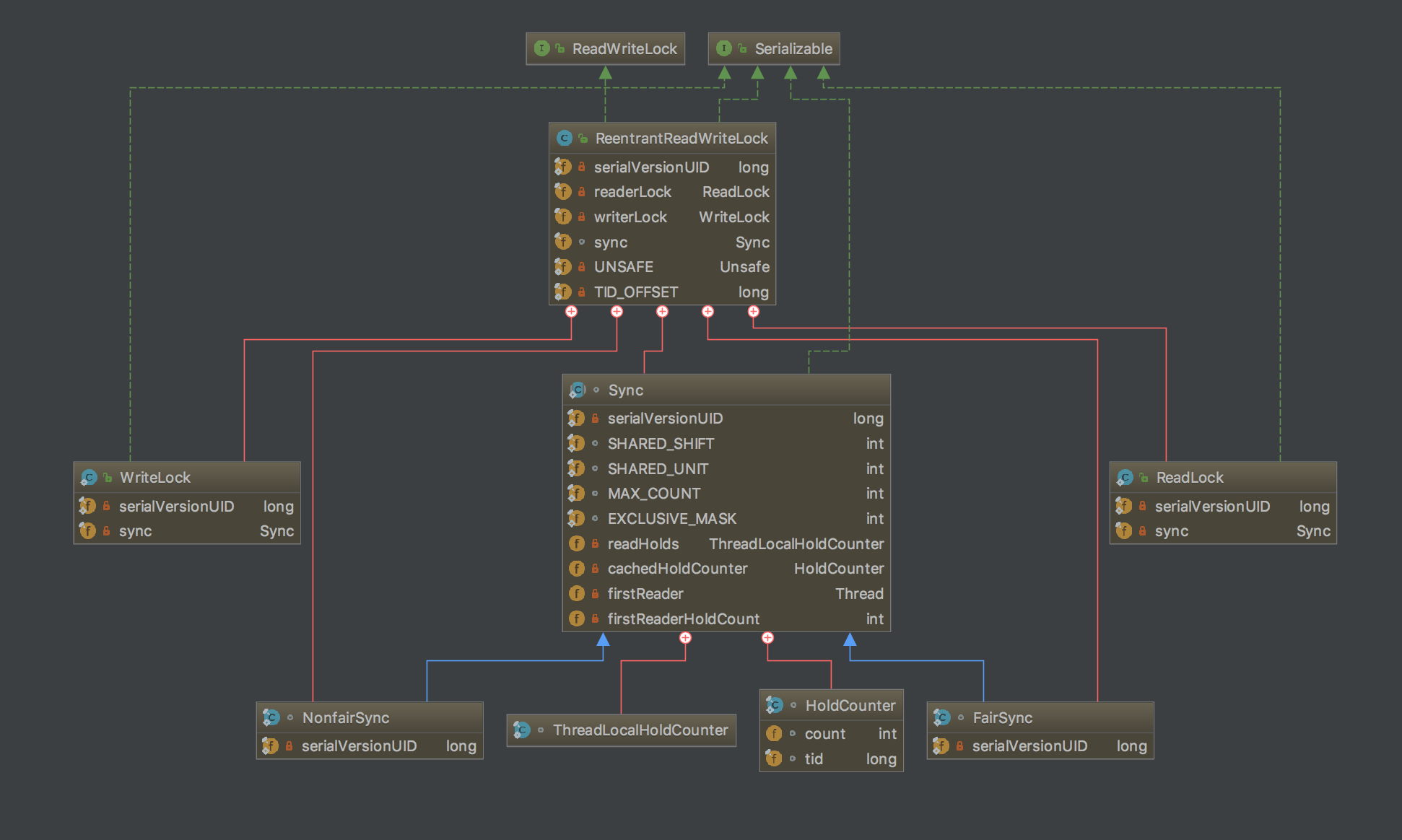The height and width of the screenshot is (840, 1402).
Task: Click the ReentrantReadWriteLock node title
Action: pyautogui.click(x=681, y=138)
